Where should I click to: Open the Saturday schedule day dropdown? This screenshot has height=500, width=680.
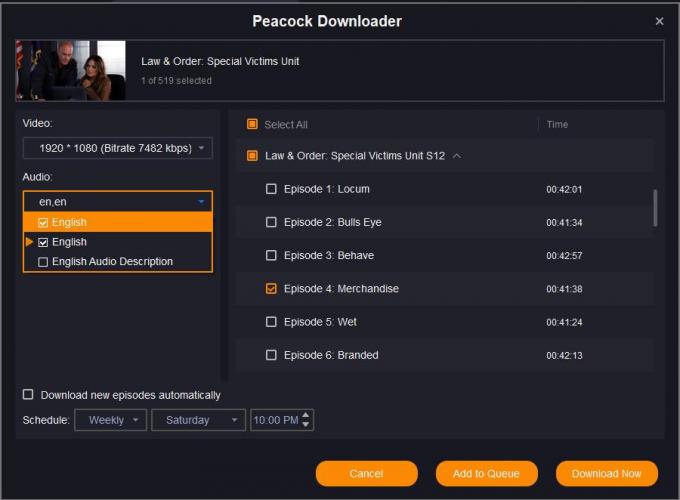point(198,420)
